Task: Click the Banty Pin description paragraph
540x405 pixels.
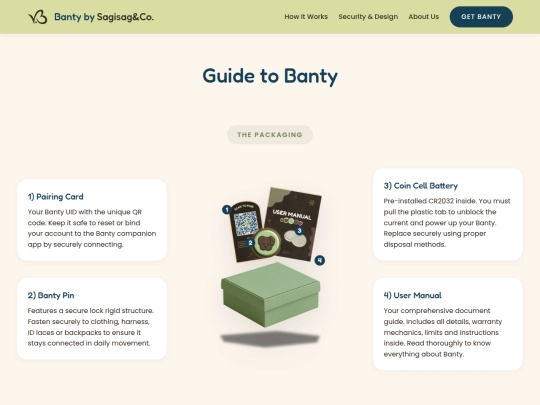Action: pos(91,327)
